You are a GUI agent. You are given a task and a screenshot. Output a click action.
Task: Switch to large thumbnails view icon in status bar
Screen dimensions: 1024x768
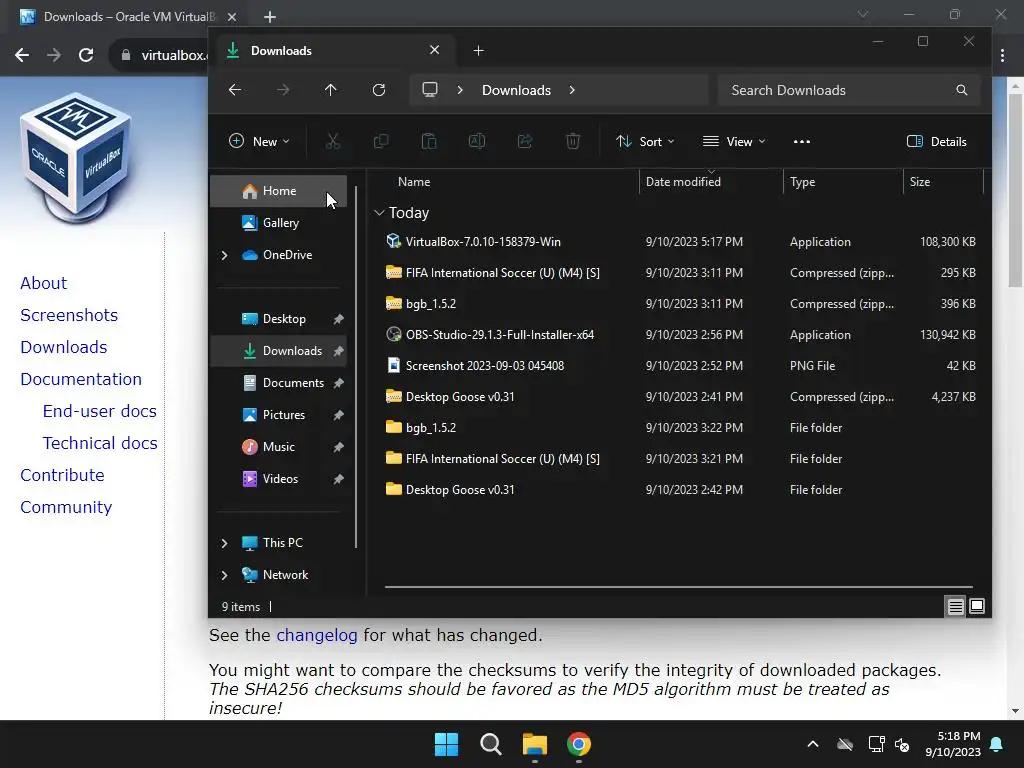click(x=977, y=607)
